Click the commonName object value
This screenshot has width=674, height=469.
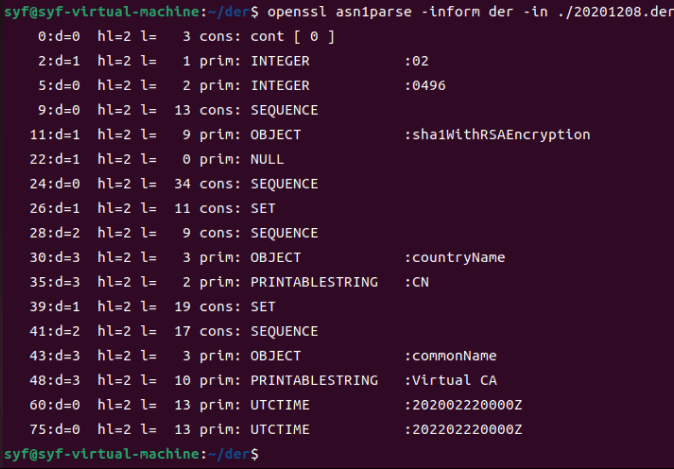pos(454,356)
